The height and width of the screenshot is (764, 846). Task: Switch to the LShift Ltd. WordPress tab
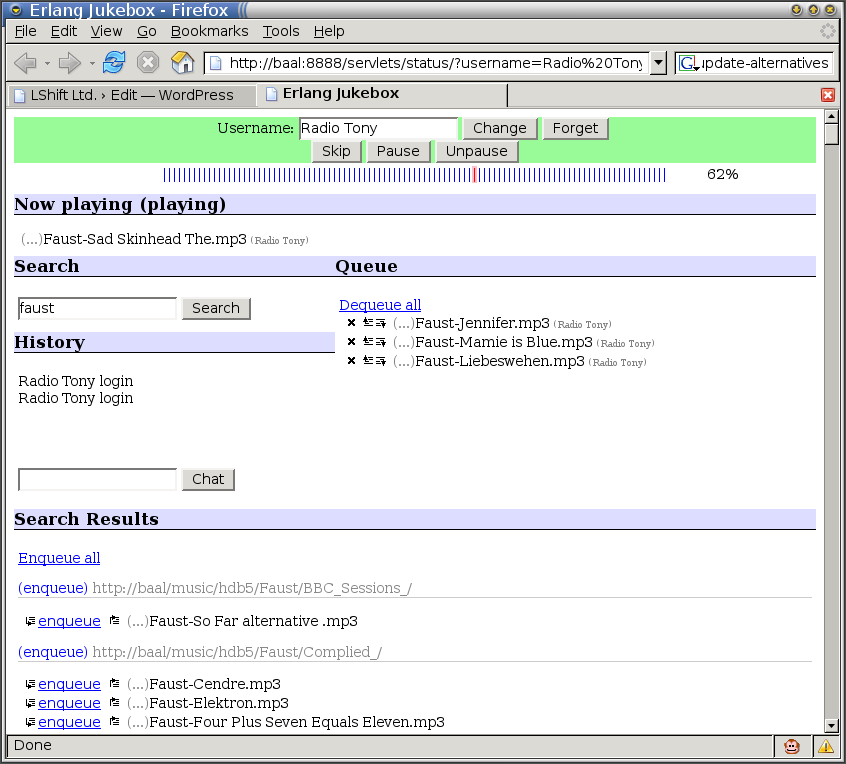(x=130, y=95)
